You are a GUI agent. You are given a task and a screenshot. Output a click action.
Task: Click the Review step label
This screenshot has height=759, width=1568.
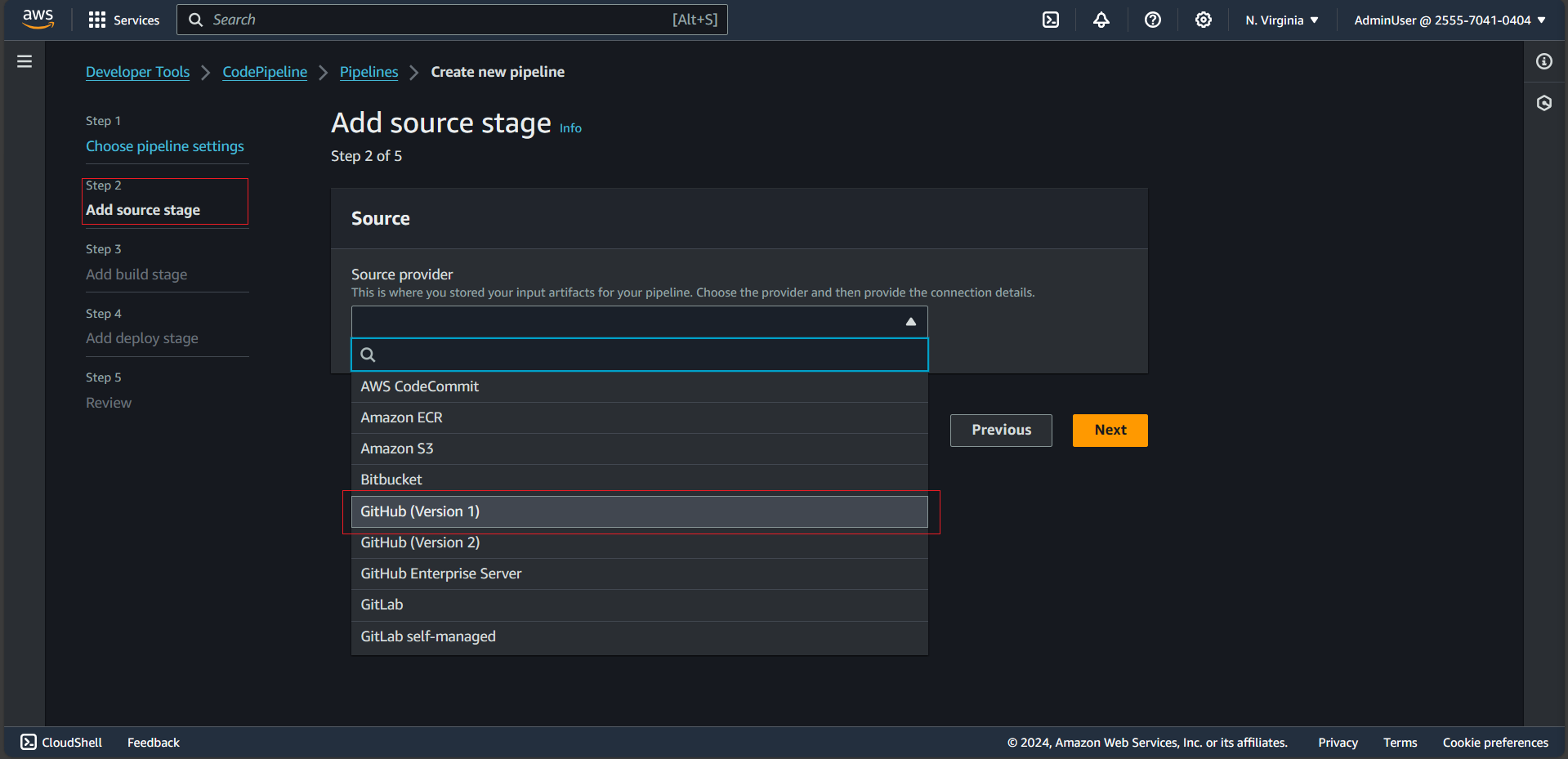tap(109, 403)
